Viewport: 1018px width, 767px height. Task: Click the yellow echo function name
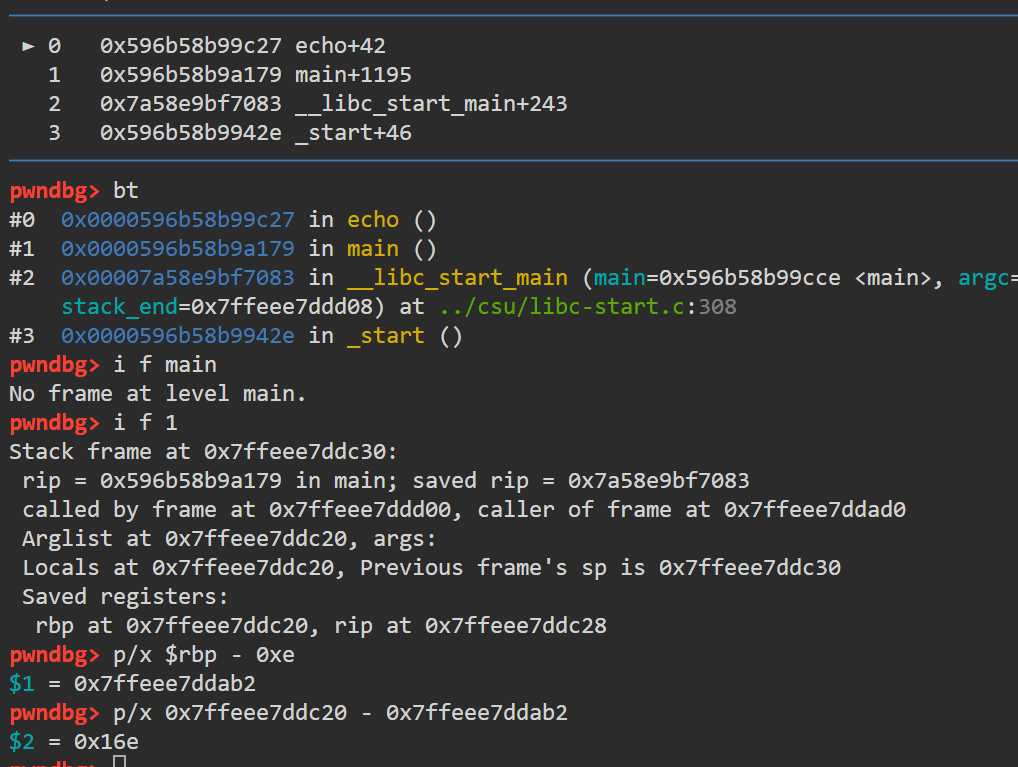click(x=373, y=220)
